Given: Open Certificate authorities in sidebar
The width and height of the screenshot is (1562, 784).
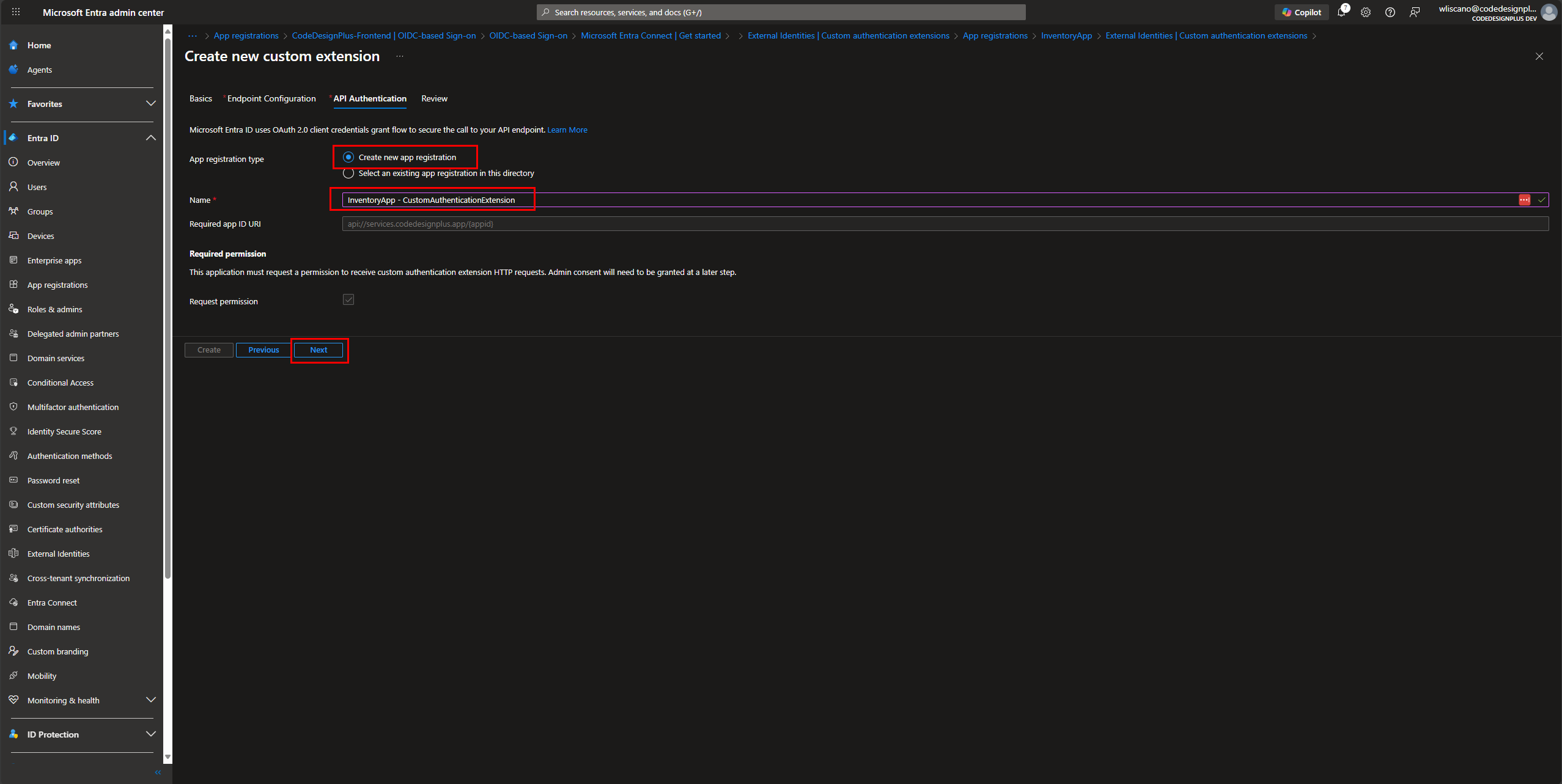Looking at the screenshot, I should (65, 529).
